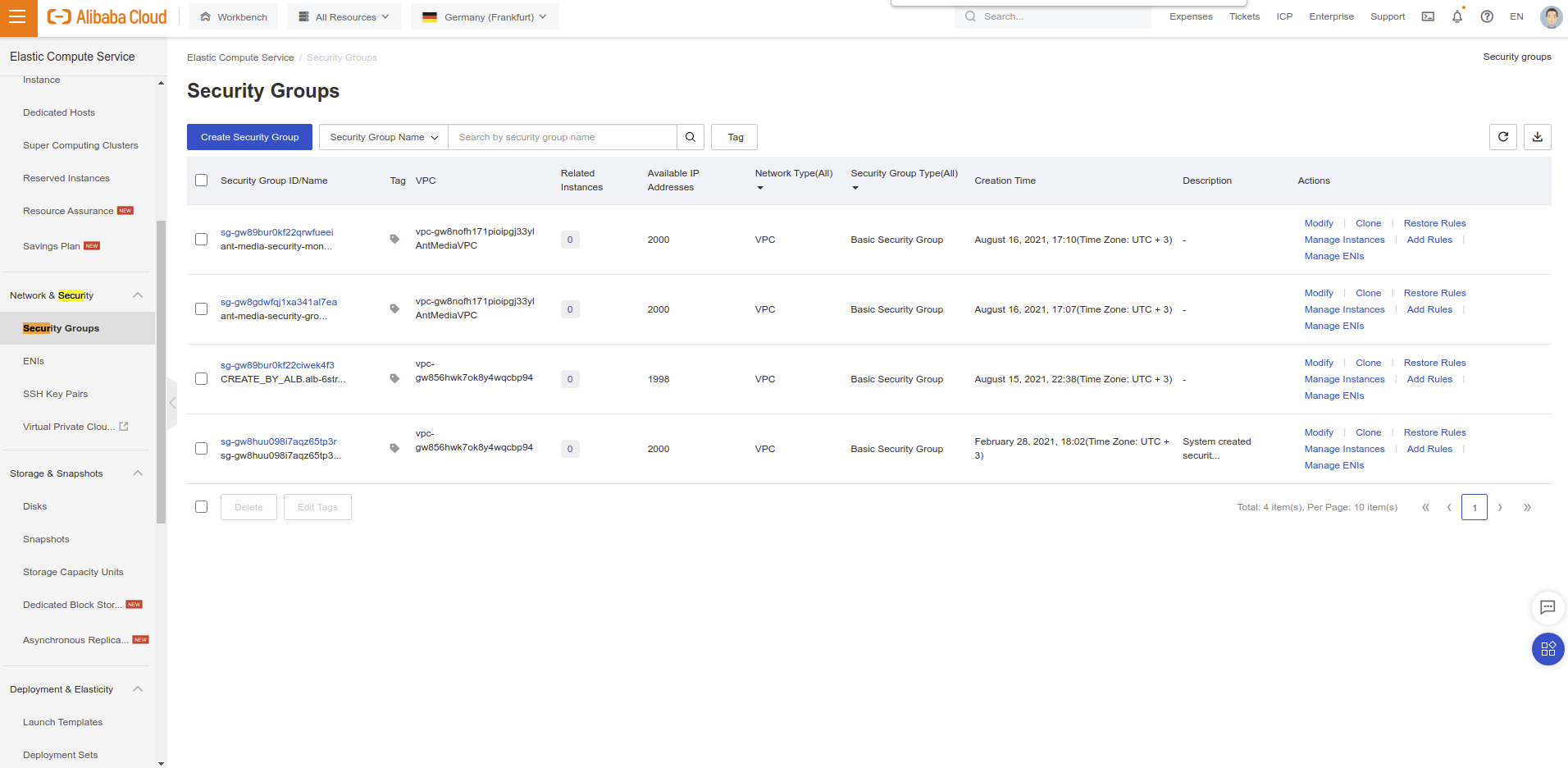Viewport: 1568px width, 768px height.
Task: Go to the next page
Action: click(1500, 507)
